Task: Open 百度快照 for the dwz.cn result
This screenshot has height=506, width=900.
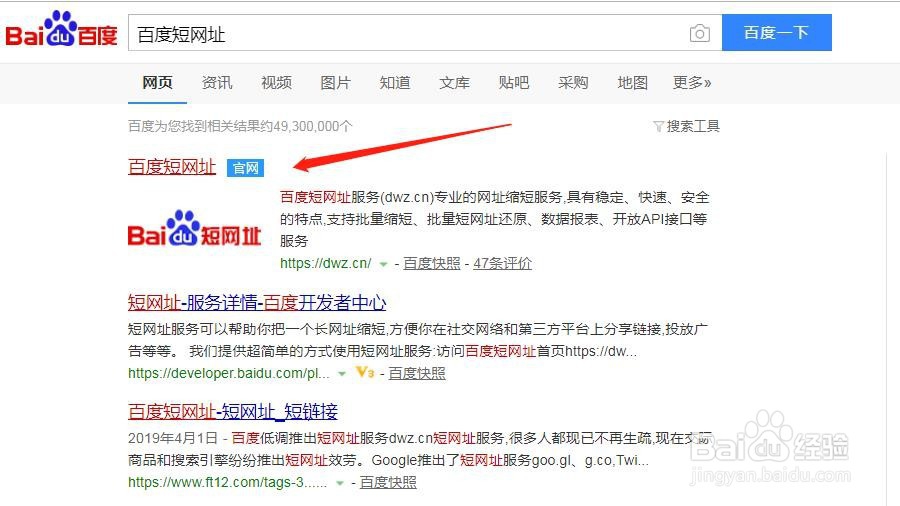Action: coord(432,263)
